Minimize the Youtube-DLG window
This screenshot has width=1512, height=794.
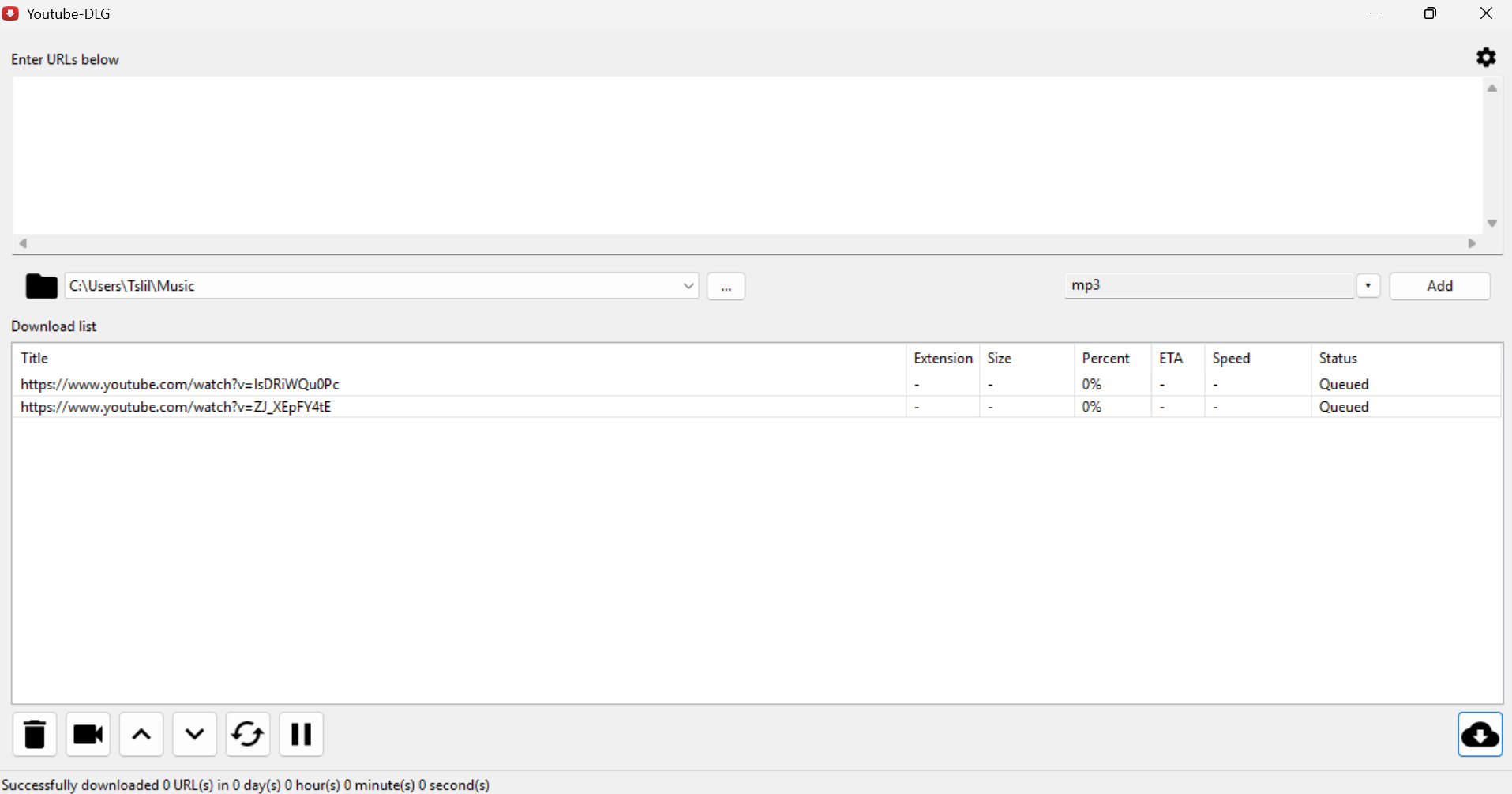[1376, 13]
